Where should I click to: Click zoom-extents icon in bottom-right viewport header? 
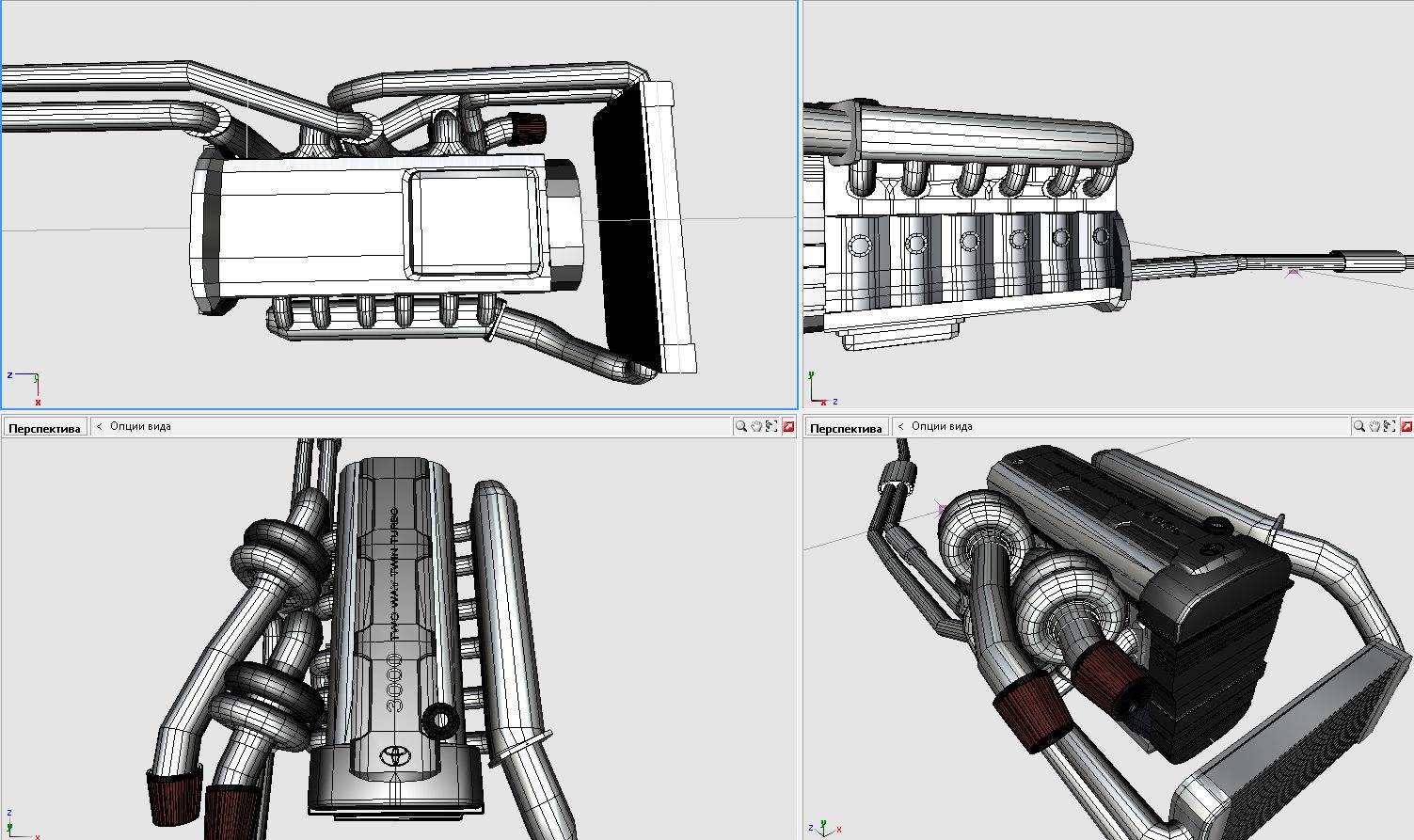click(x=1390, y=427)
